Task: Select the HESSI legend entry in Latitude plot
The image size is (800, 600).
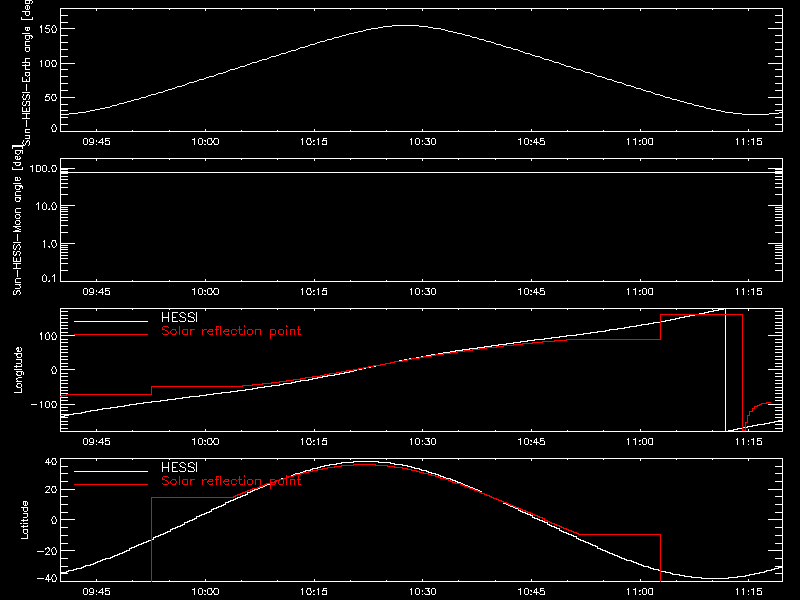Action: 179,467
